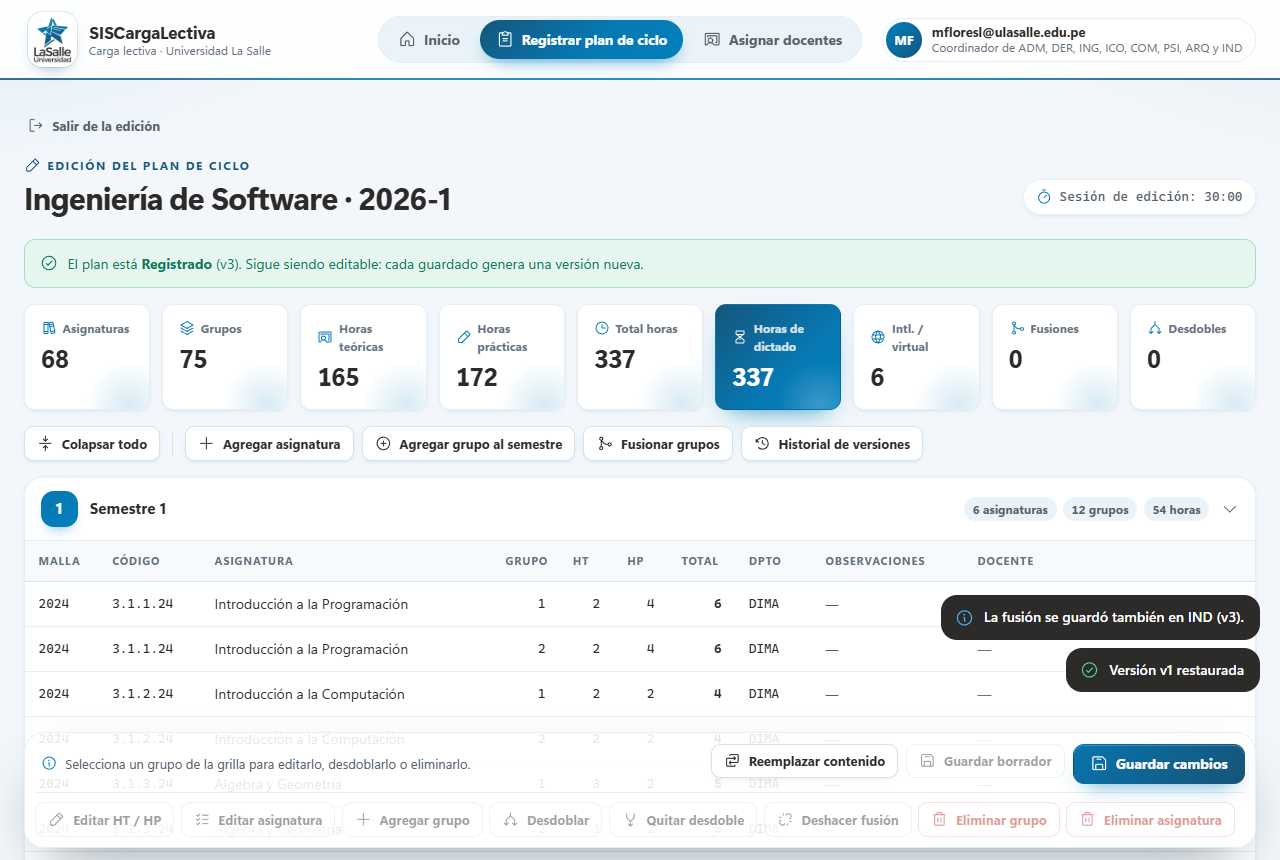Select Introducción a la Programación group 1 row
The image size is (1280, 860).
point(640,604)
